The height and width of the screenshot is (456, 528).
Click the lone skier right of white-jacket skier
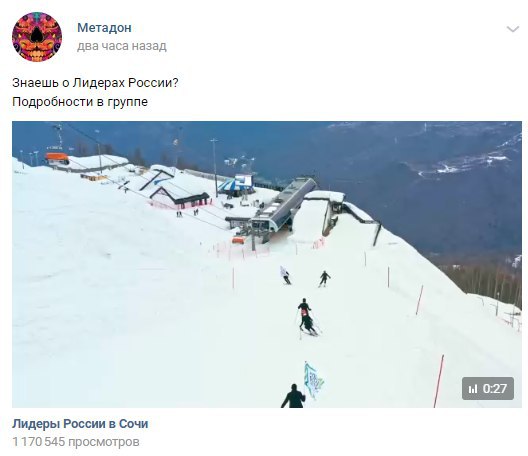(x=325, y=279)
